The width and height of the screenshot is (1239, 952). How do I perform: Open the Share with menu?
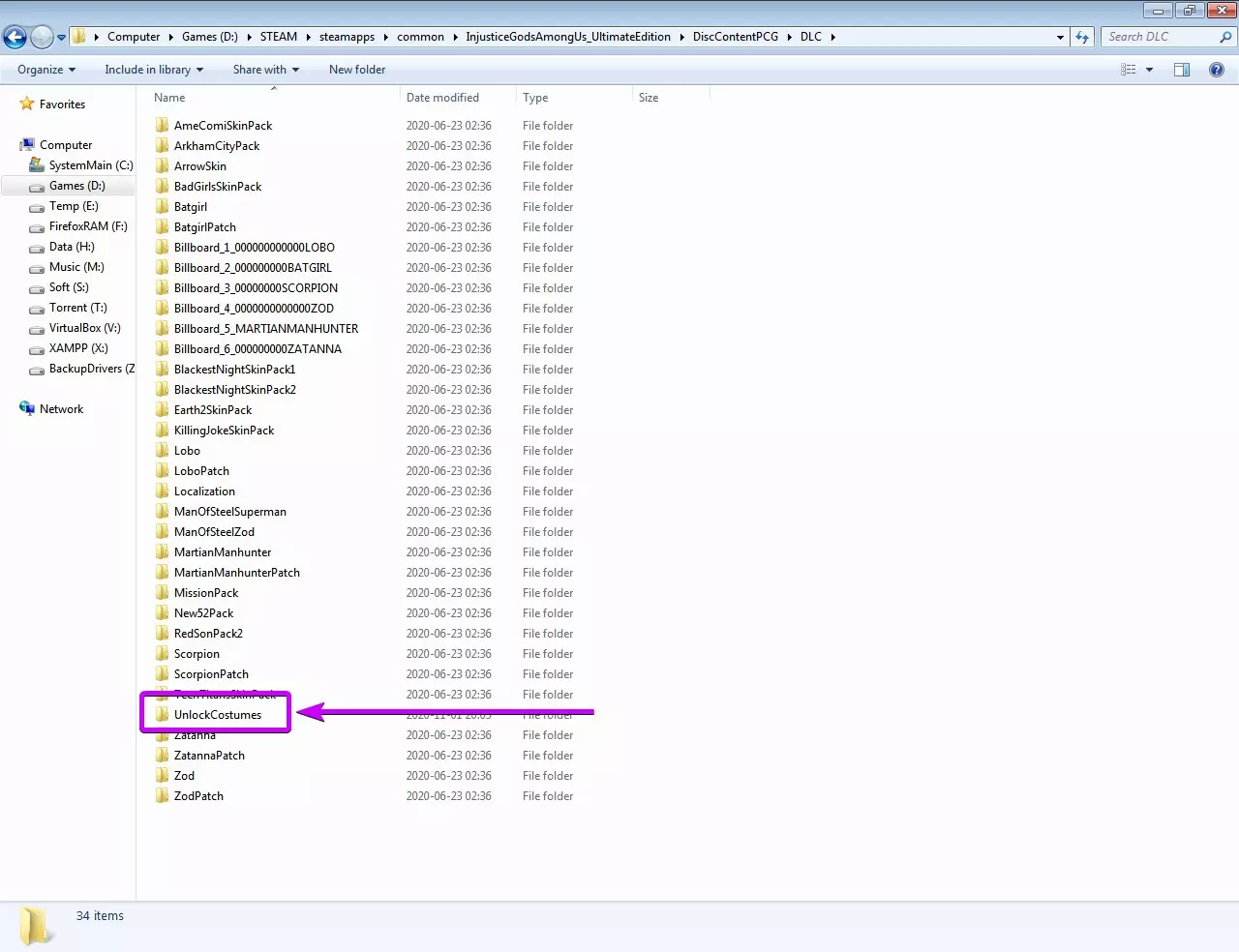[266, 70]
